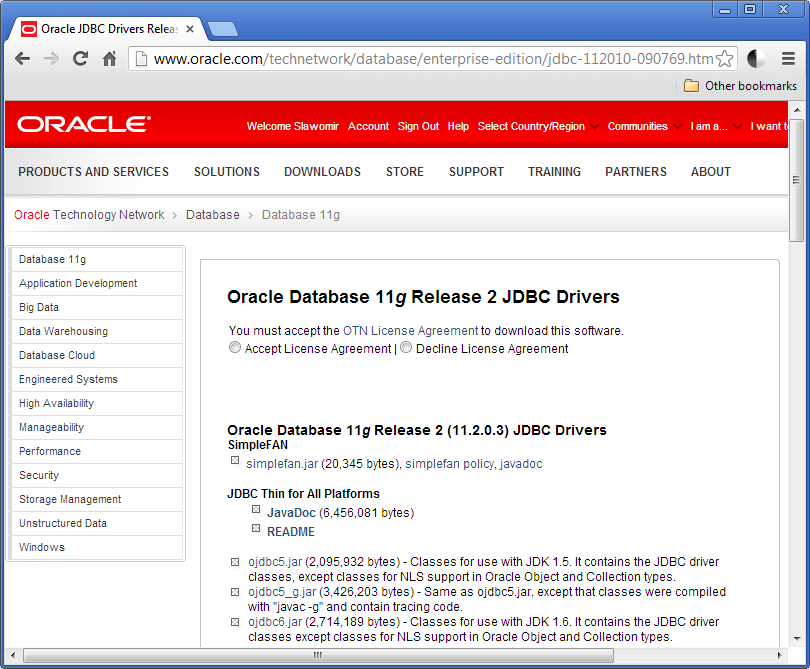Click the Database breadcrumb link
The width and height of the screenshot is (810, 669).
213,214
